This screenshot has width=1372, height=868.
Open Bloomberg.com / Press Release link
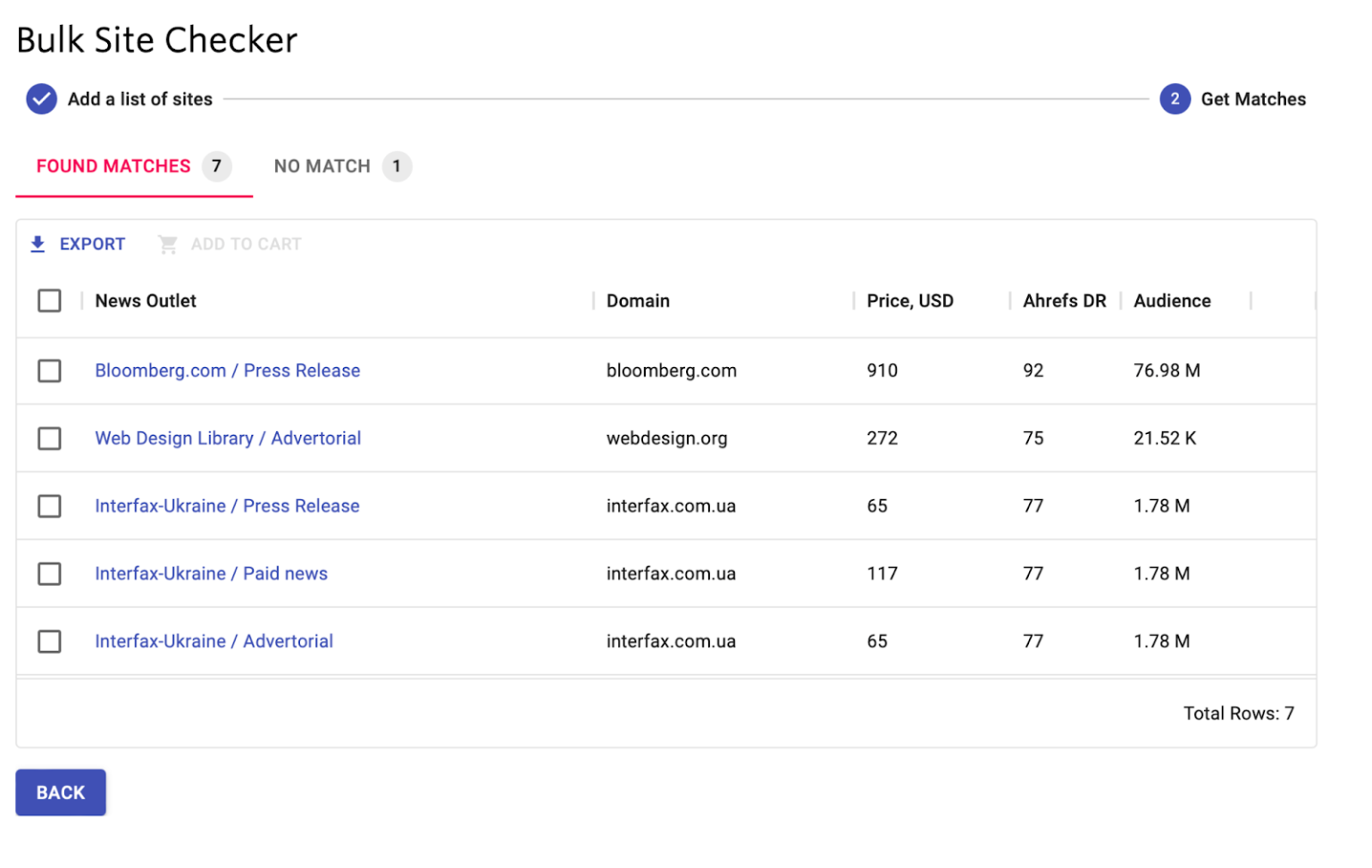[x=227, y=371]
